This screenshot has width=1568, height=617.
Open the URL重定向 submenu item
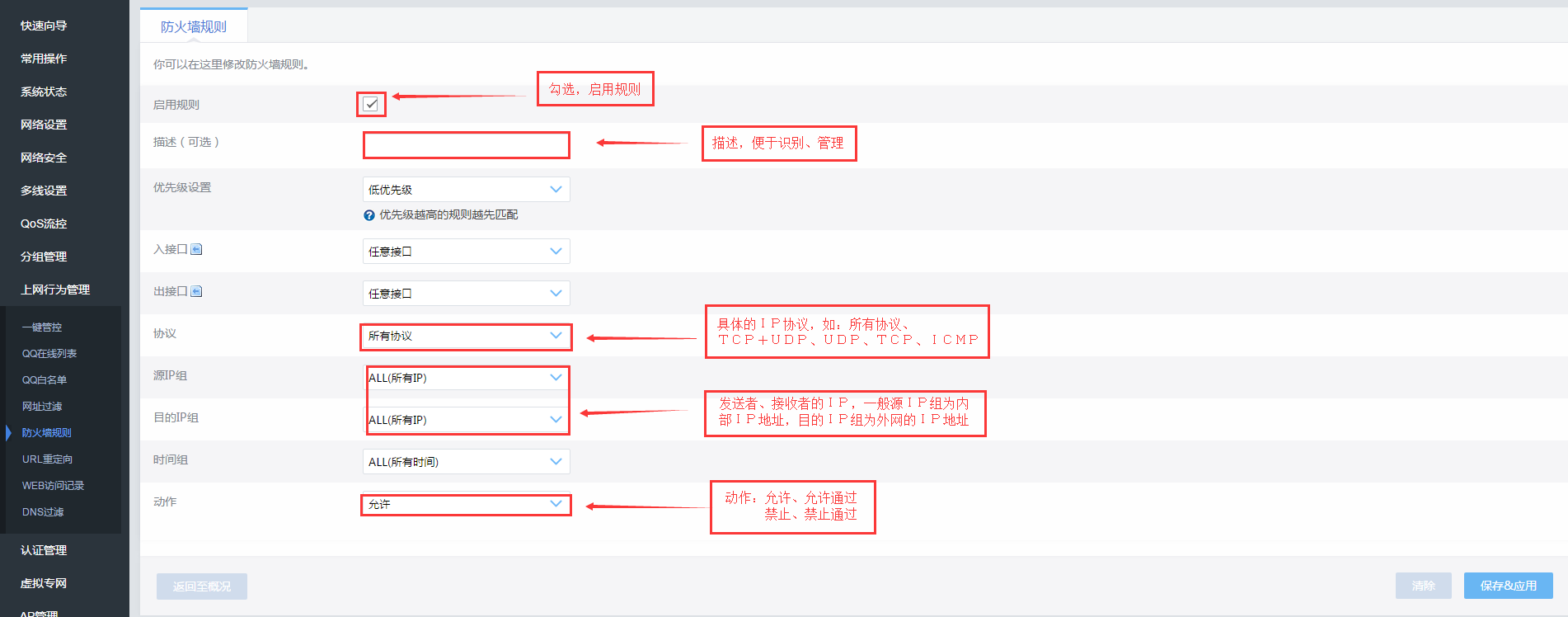(47, 459)
